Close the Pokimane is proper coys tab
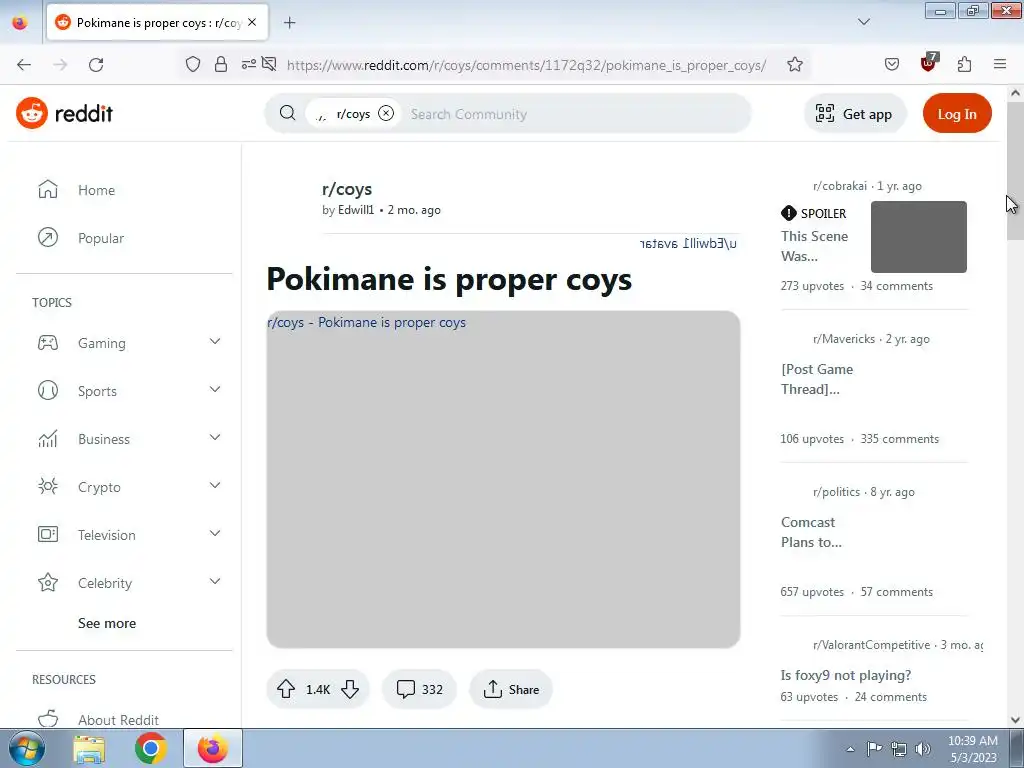The height and width of the screenshot is (768, 1024). pyautogui.click(x=252, y=22)
